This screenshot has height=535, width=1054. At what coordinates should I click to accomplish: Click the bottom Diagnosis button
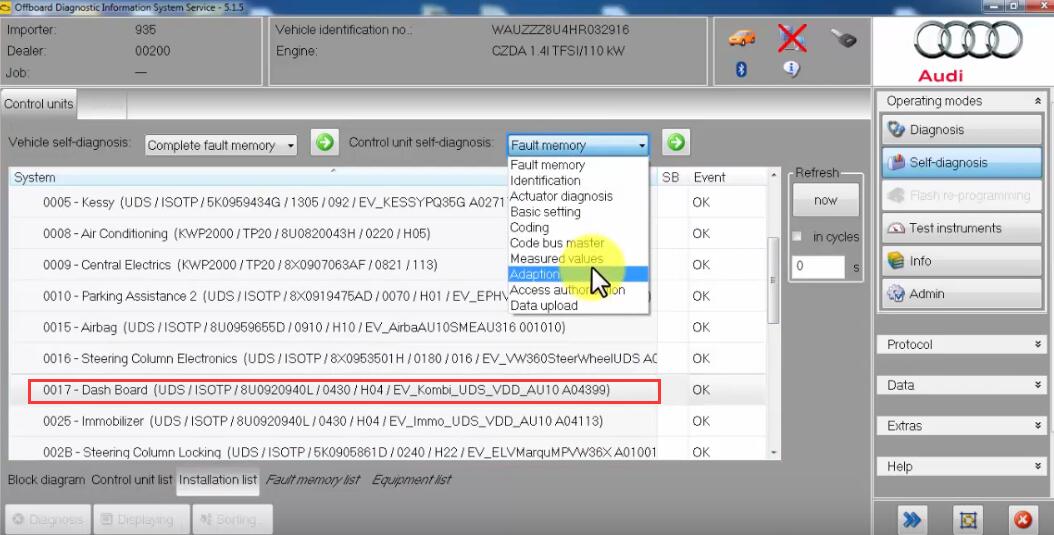(x=48, y=520)
